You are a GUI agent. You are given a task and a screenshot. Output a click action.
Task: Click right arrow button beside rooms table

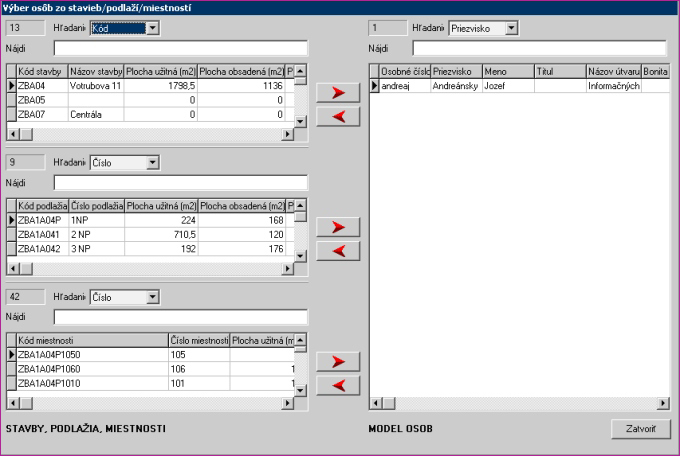[337, 361]
